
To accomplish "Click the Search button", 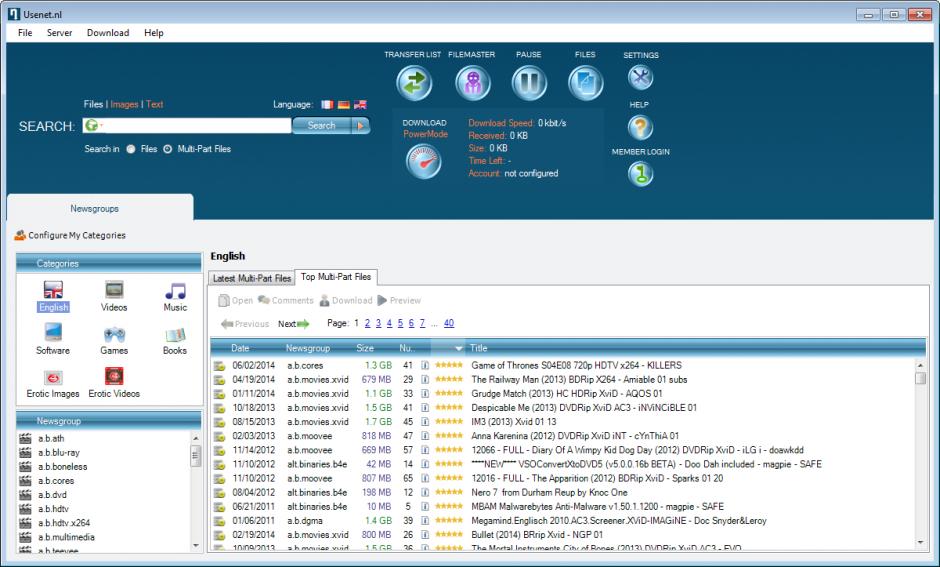I will click(322, 125).
